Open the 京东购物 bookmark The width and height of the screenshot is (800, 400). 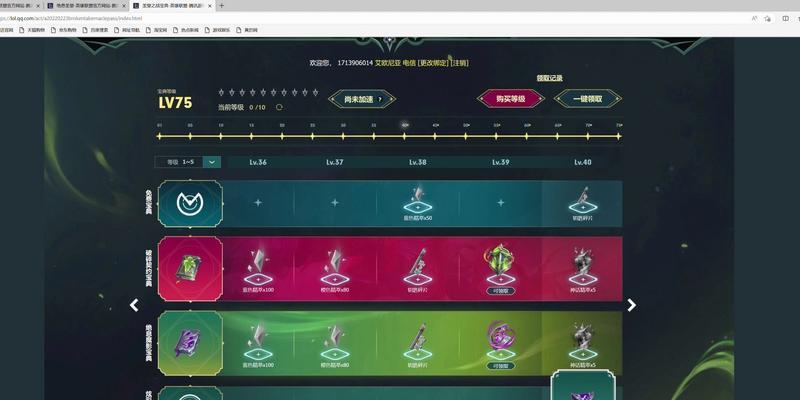(64, 30)
